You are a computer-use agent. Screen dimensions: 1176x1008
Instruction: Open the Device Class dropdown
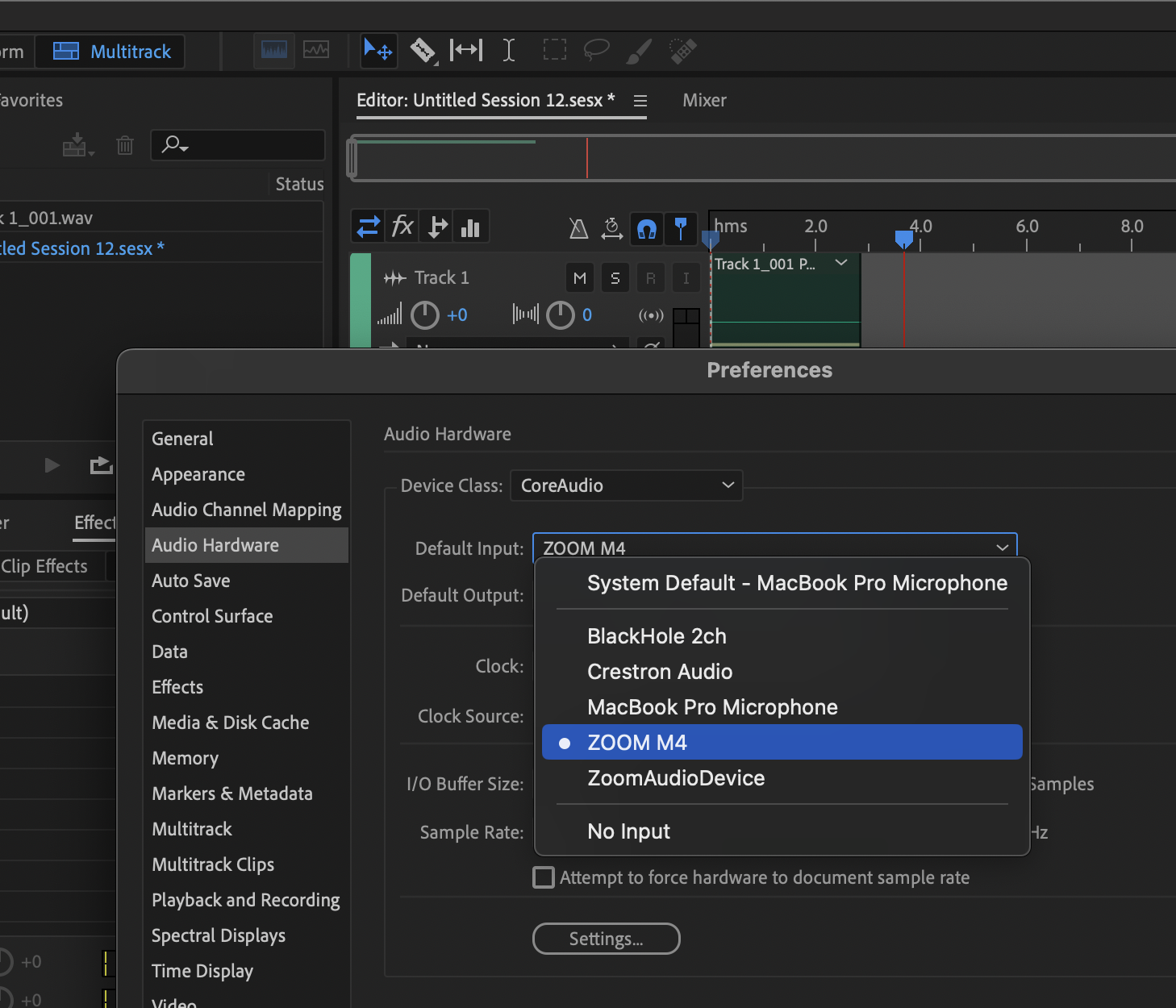click(x=626, y=485)
